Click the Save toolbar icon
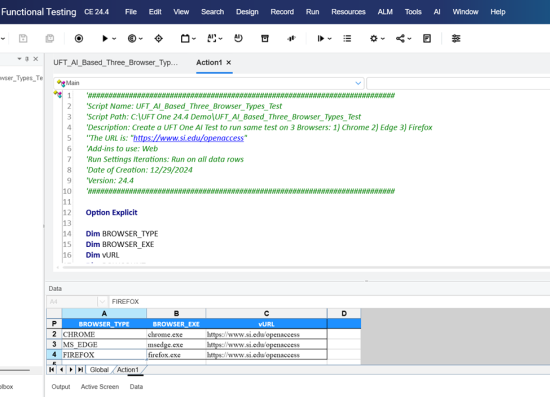This screenshot has width=550, height=397. (x=23, y=38)
